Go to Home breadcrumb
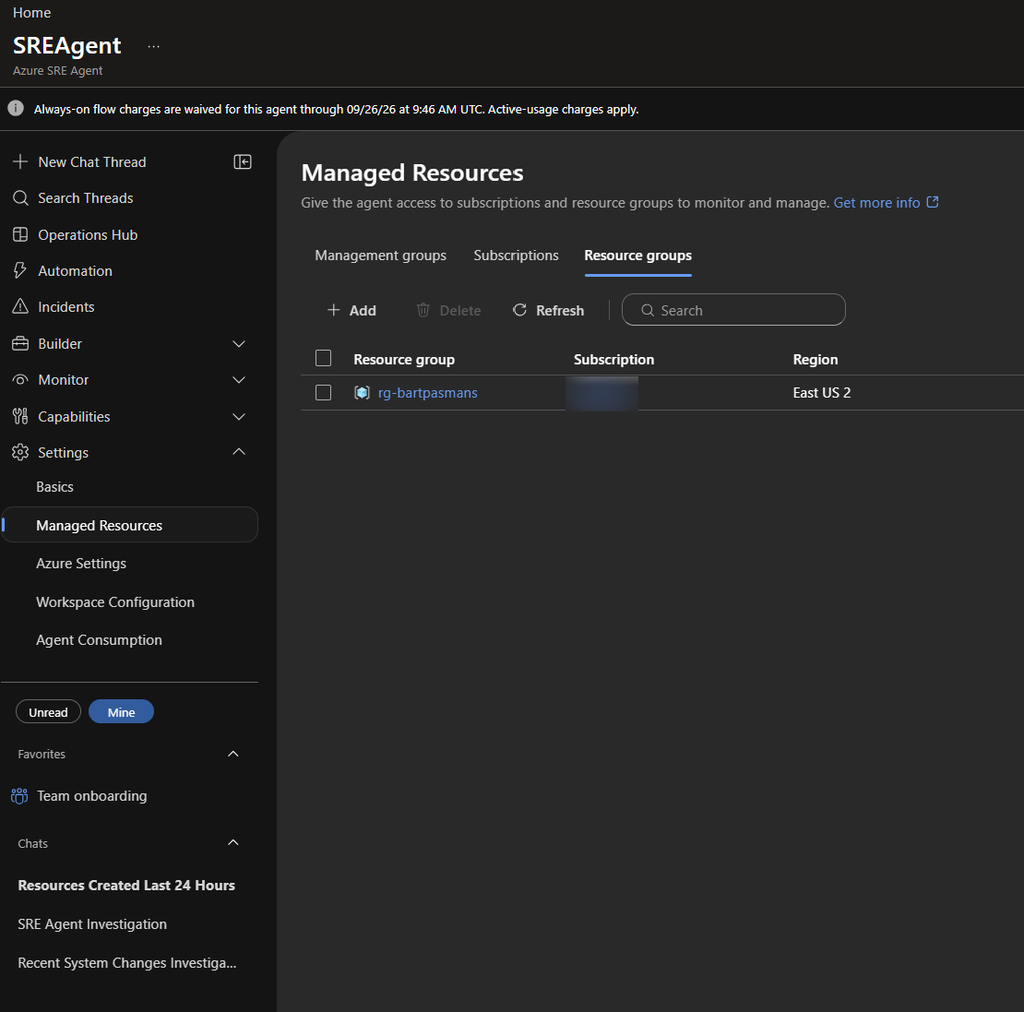This screenshot has width=1024, height=1012. pos(32,12)
